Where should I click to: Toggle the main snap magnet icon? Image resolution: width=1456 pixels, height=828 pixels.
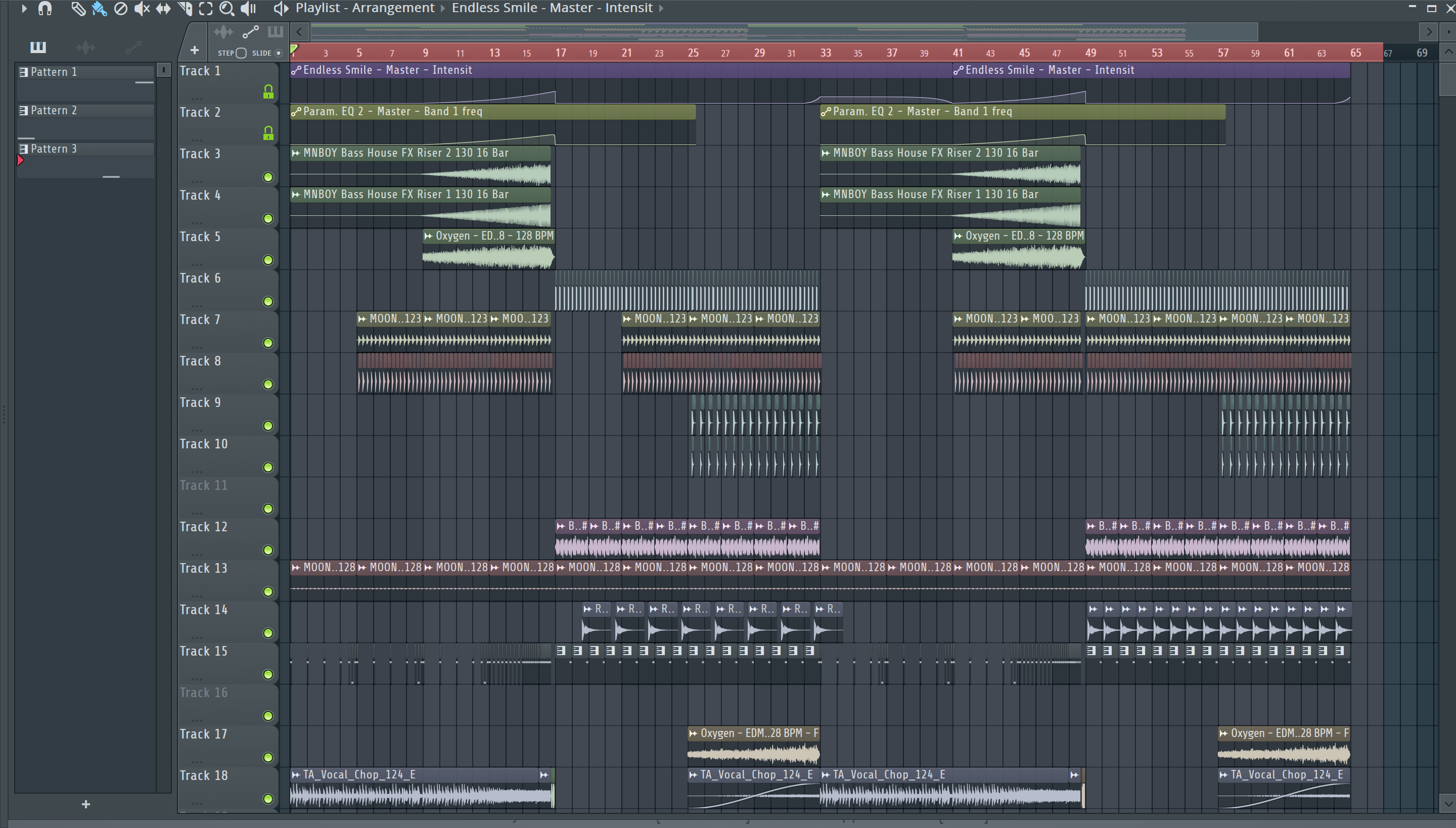tap(44, 9)
